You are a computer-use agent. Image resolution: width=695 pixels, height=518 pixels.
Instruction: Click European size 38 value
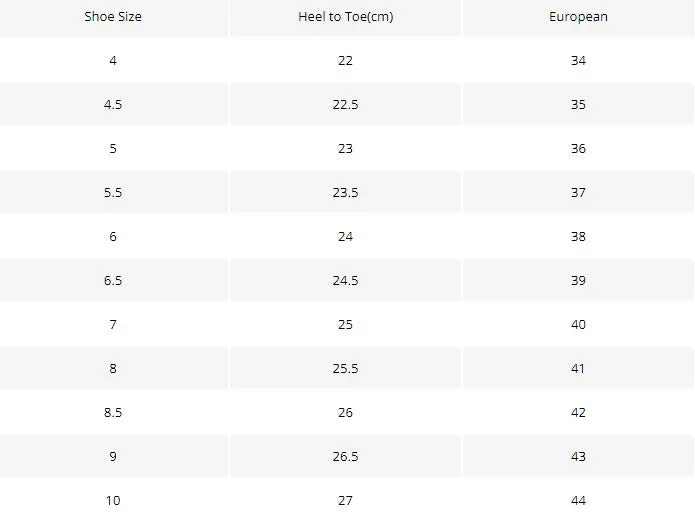click(578, 236)
